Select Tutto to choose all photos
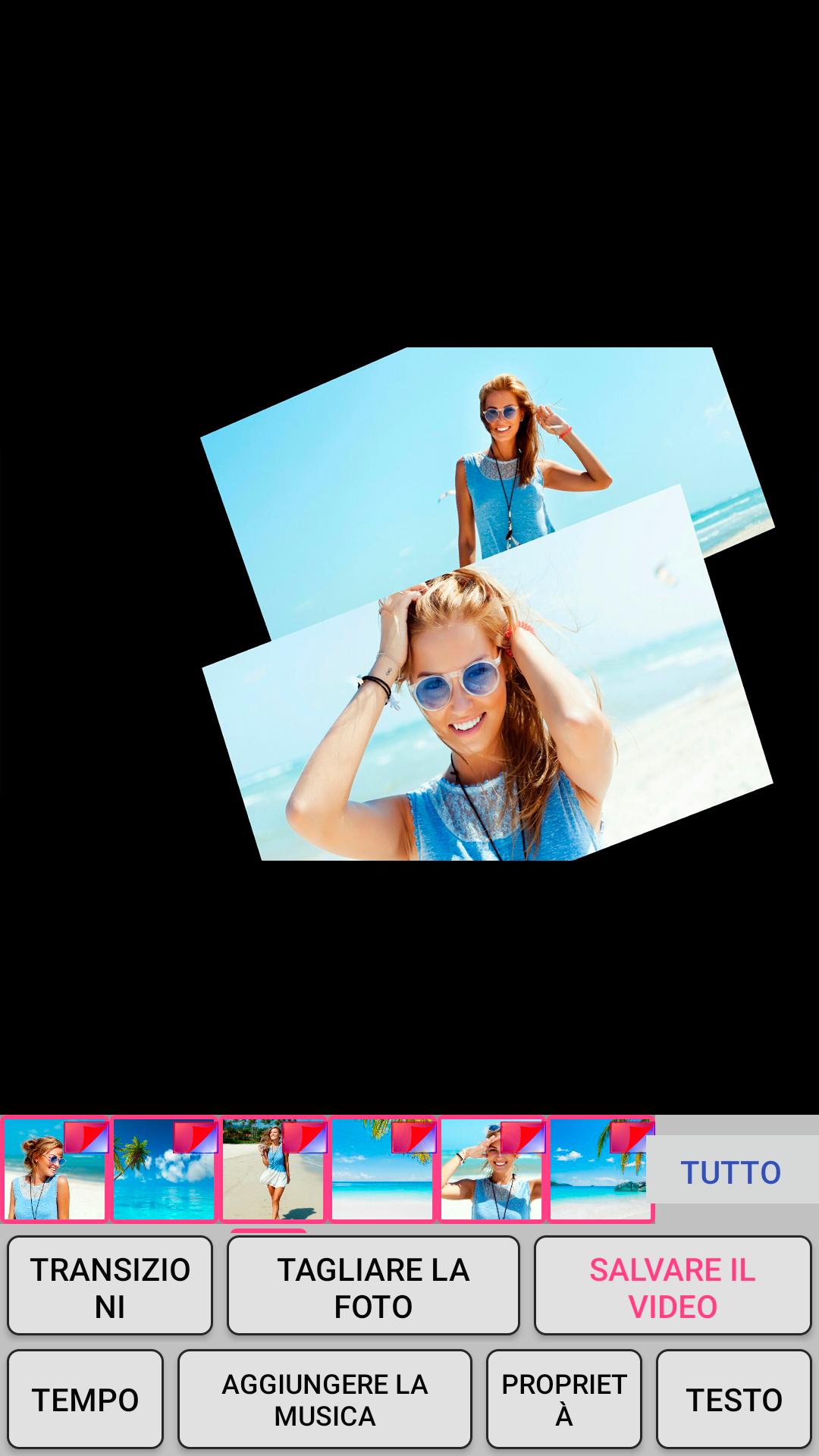 pos(732,1172)
